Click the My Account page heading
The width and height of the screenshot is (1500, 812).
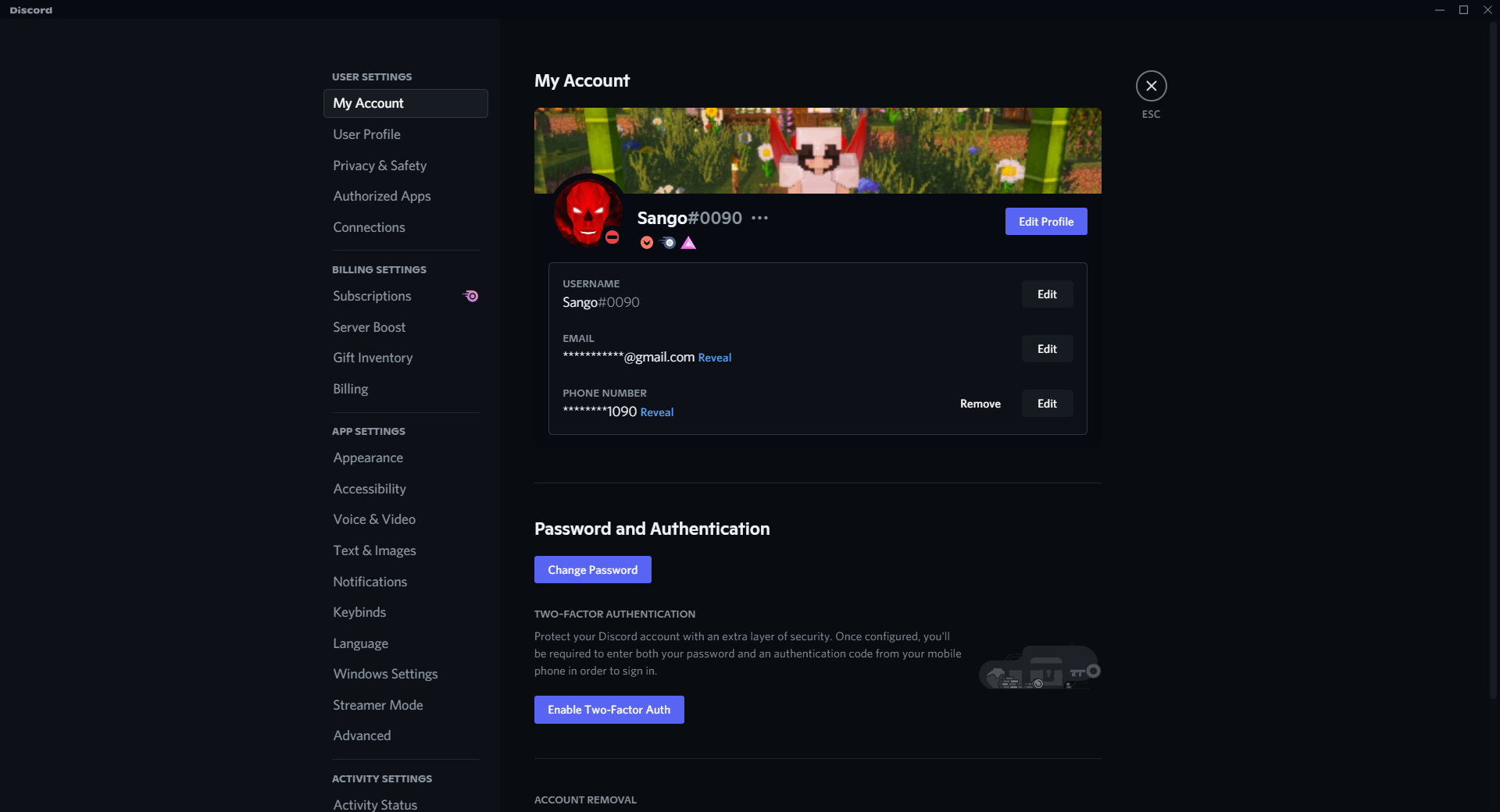582,80
